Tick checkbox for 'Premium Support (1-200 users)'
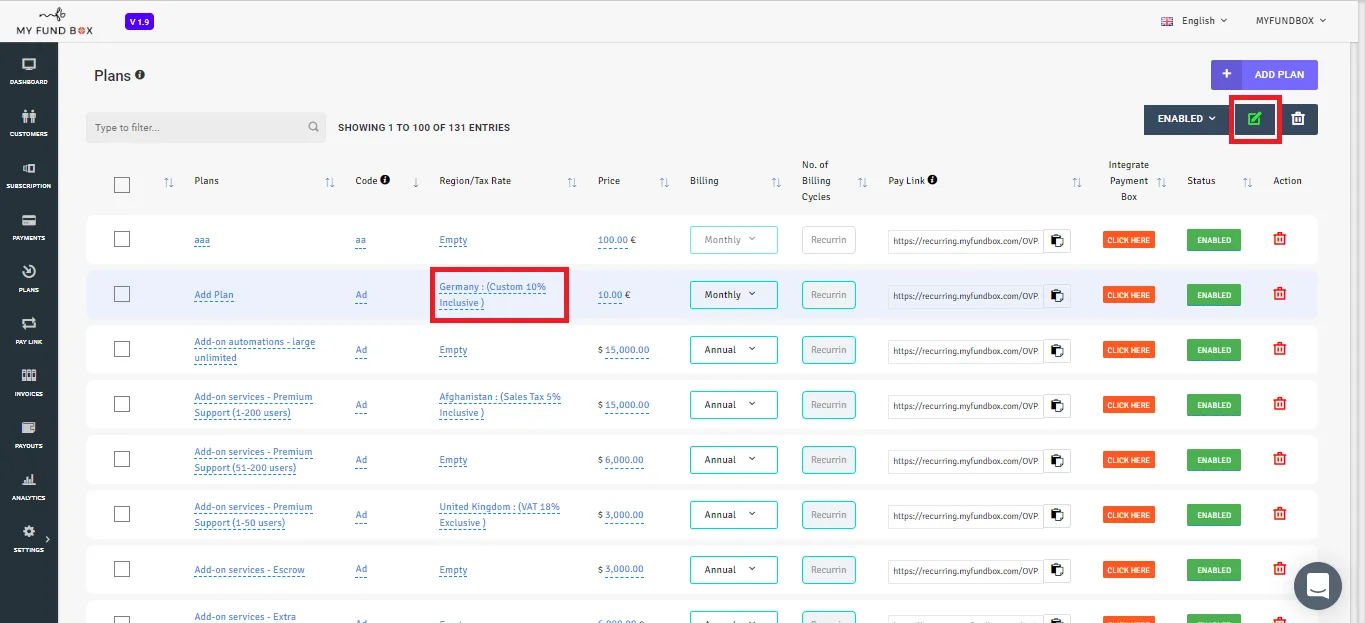 (122, 404)
